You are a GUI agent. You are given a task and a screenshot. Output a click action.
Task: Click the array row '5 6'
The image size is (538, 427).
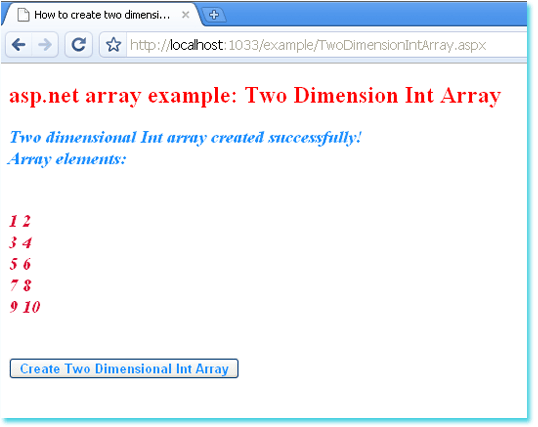pos(20,264)
